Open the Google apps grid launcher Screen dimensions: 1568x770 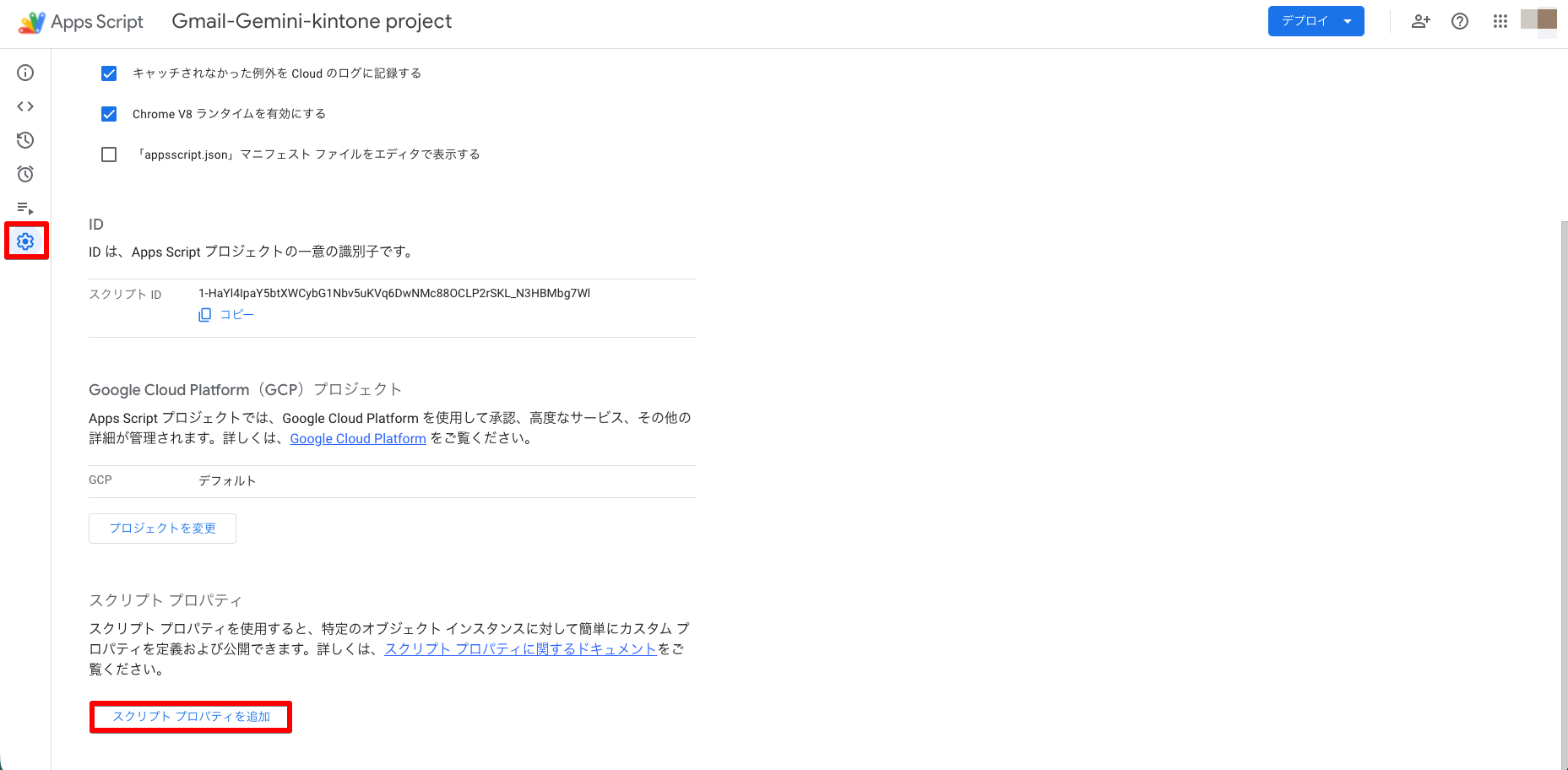[x=1500, y=22]
